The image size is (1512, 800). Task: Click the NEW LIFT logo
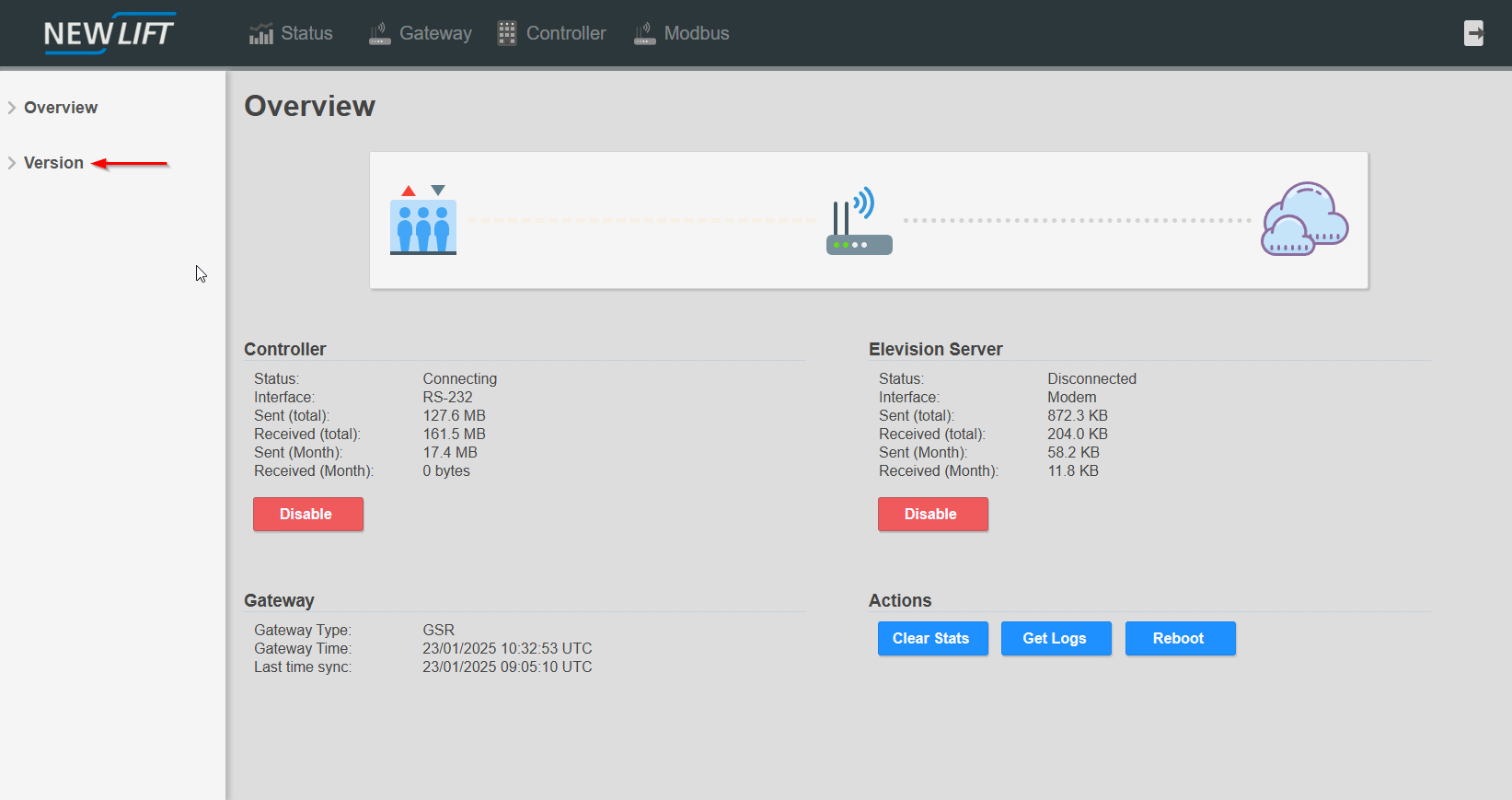click(109, 33)
